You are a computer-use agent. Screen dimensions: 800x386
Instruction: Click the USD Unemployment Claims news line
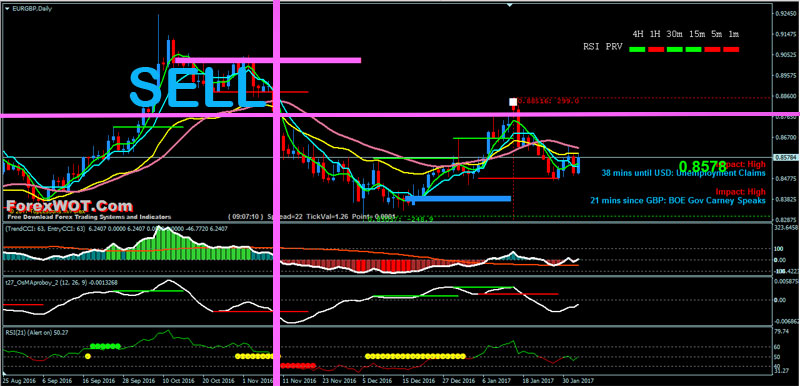click(x=684, y=173)
